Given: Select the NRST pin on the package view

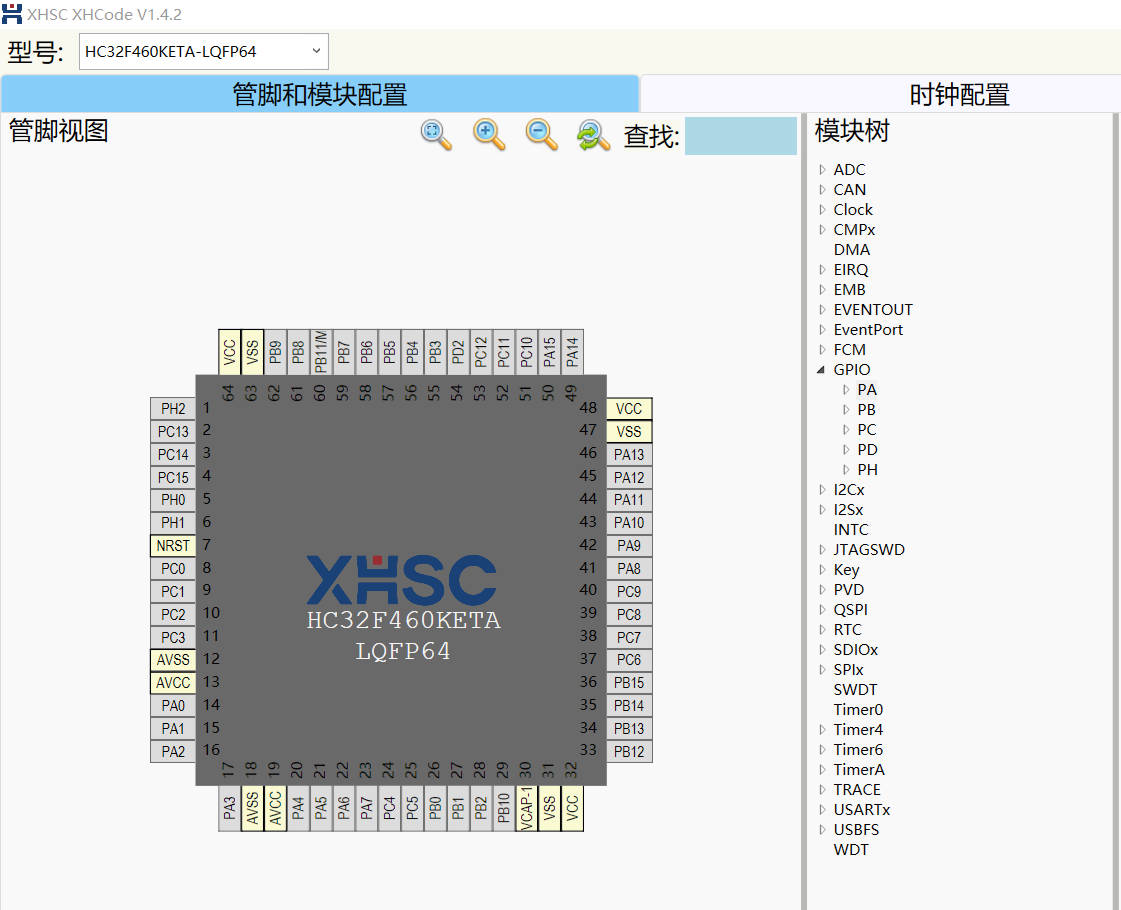Looking at the screenshot, I should 172,545.
